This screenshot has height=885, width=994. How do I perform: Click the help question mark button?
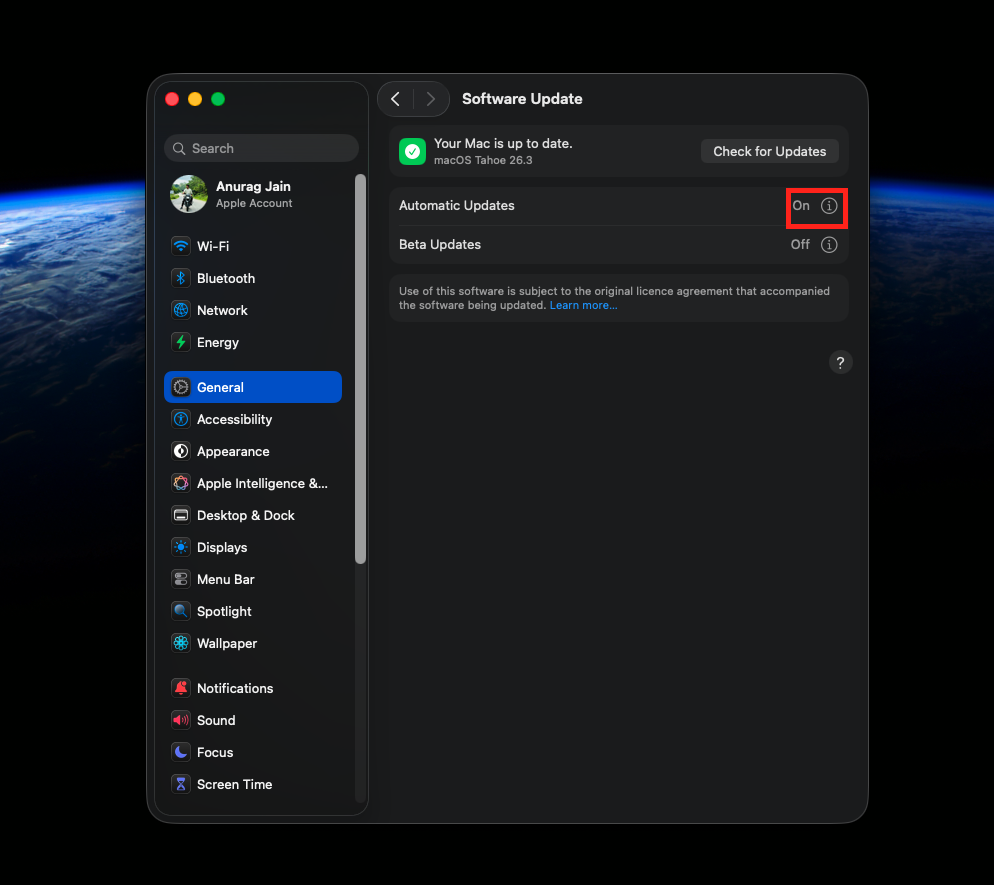click(840, 362)
